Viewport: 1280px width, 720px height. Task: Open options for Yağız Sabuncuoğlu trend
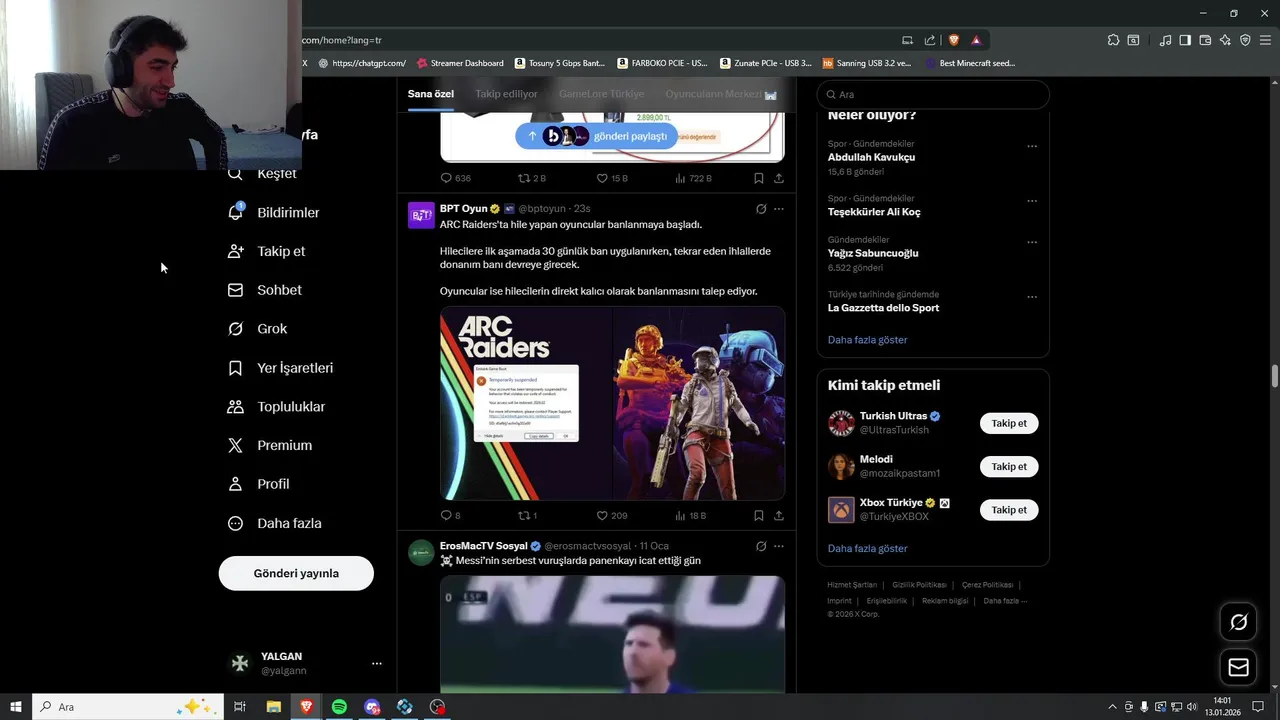click(1032, 242)
